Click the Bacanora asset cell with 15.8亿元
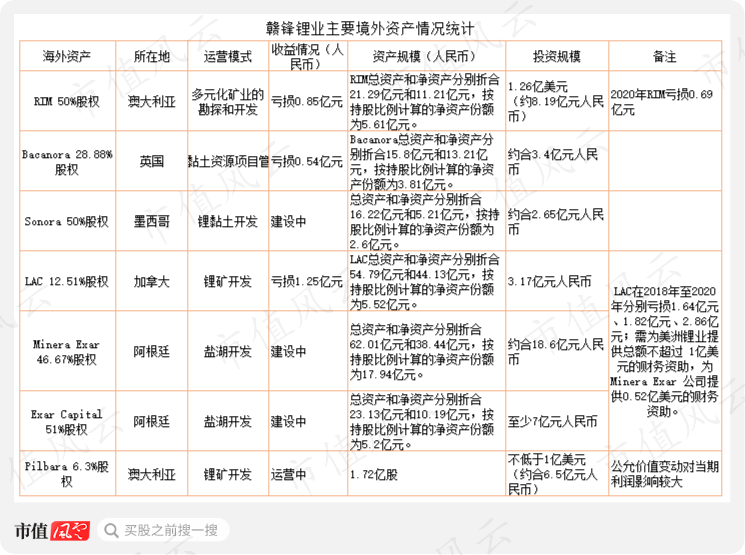Screen dimensions: 745x555 pos(426,162)
